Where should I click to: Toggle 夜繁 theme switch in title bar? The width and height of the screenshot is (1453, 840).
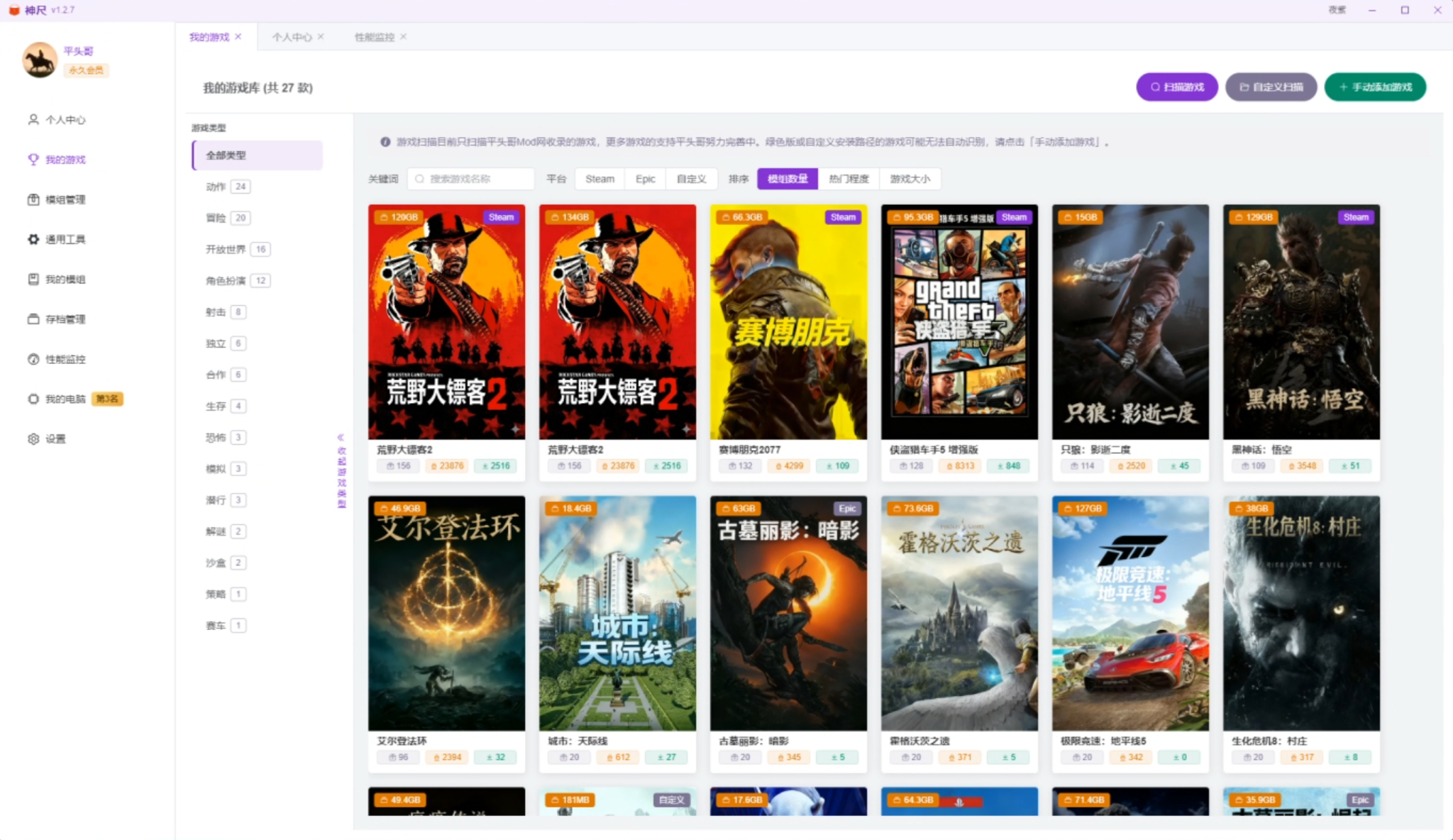point(1337,10)
